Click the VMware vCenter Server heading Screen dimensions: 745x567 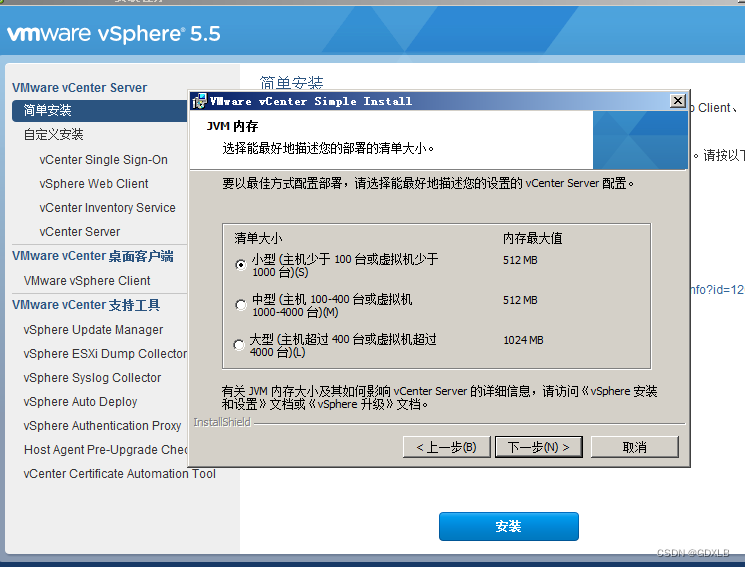click(x=79, y=87)
